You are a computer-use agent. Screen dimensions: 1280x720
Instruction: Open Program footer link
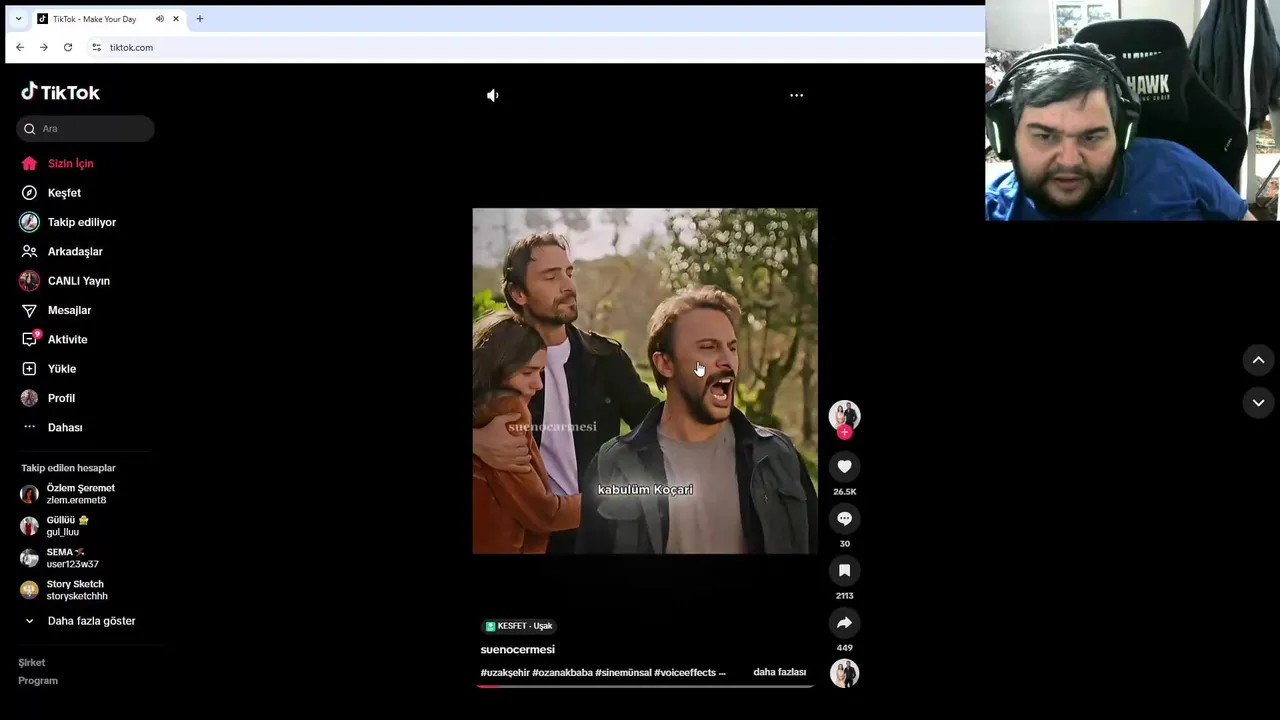click(38, 680)
